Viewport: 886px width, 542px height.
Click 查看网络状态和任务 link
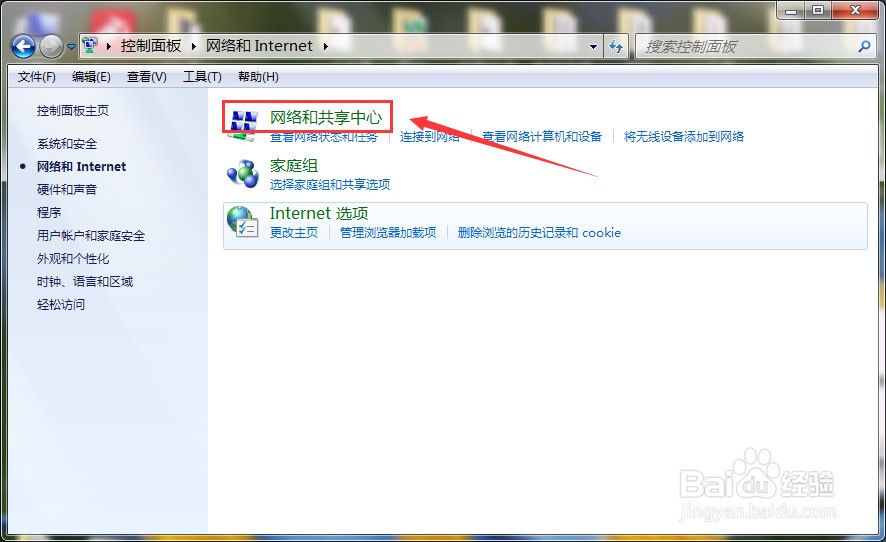tap(324, 136)
